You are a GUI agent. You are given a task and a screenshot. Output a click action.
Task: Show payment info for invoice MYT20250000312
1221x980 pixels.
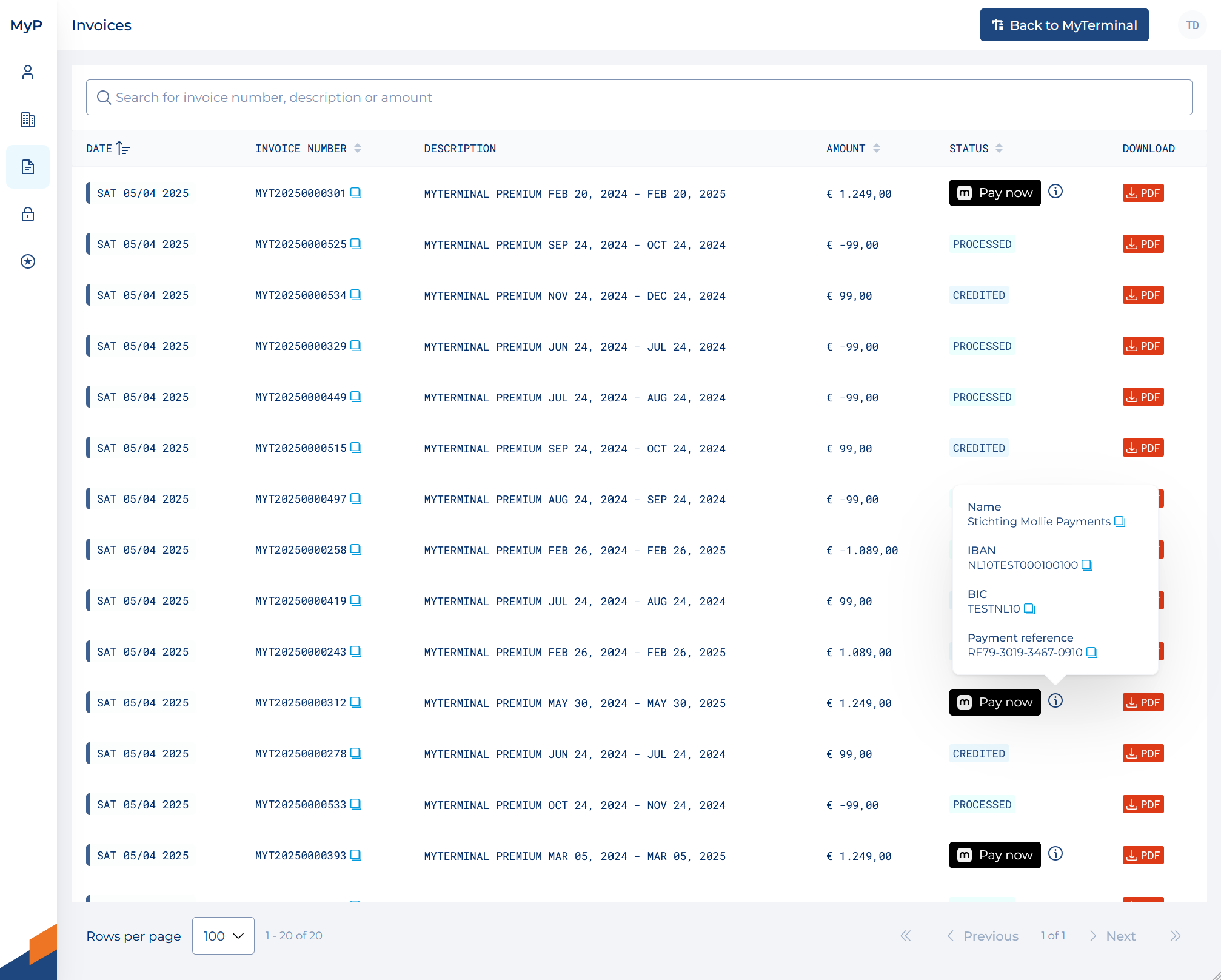1055,701
